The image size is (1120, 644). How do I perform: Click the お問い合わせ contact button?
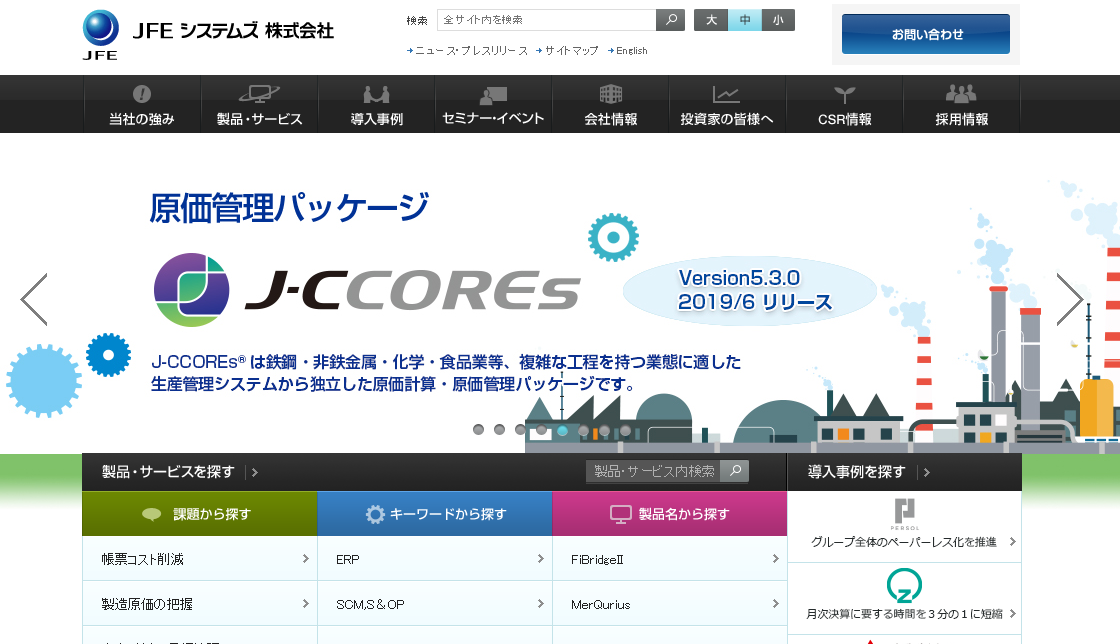[926, 34]
